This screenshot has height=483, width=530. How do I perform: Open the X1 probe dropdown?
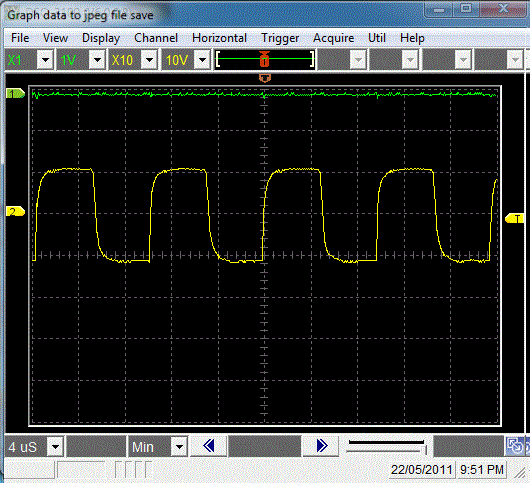coord(45,60)
